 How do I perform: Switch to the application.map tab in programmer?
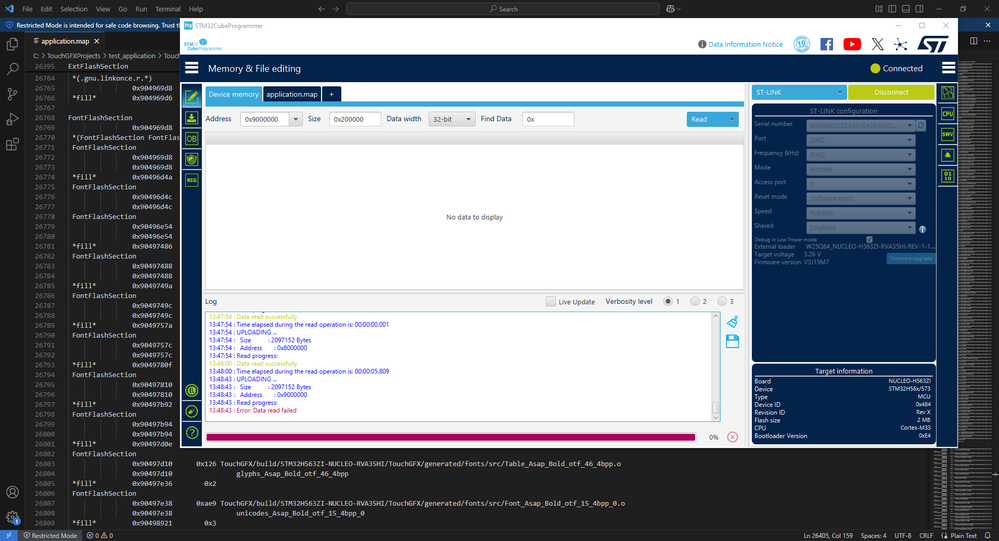(x=292, y=94)
